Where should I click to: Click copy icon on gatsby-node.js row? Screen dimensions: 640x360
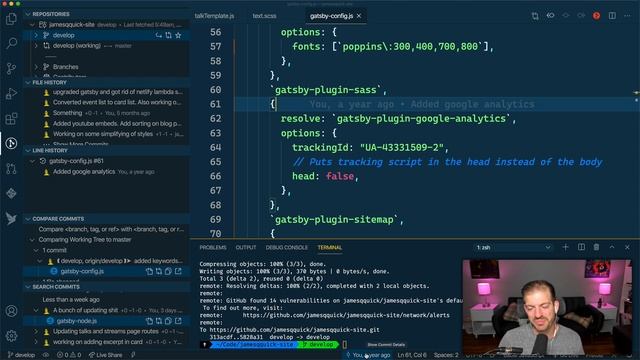[168, 321]
